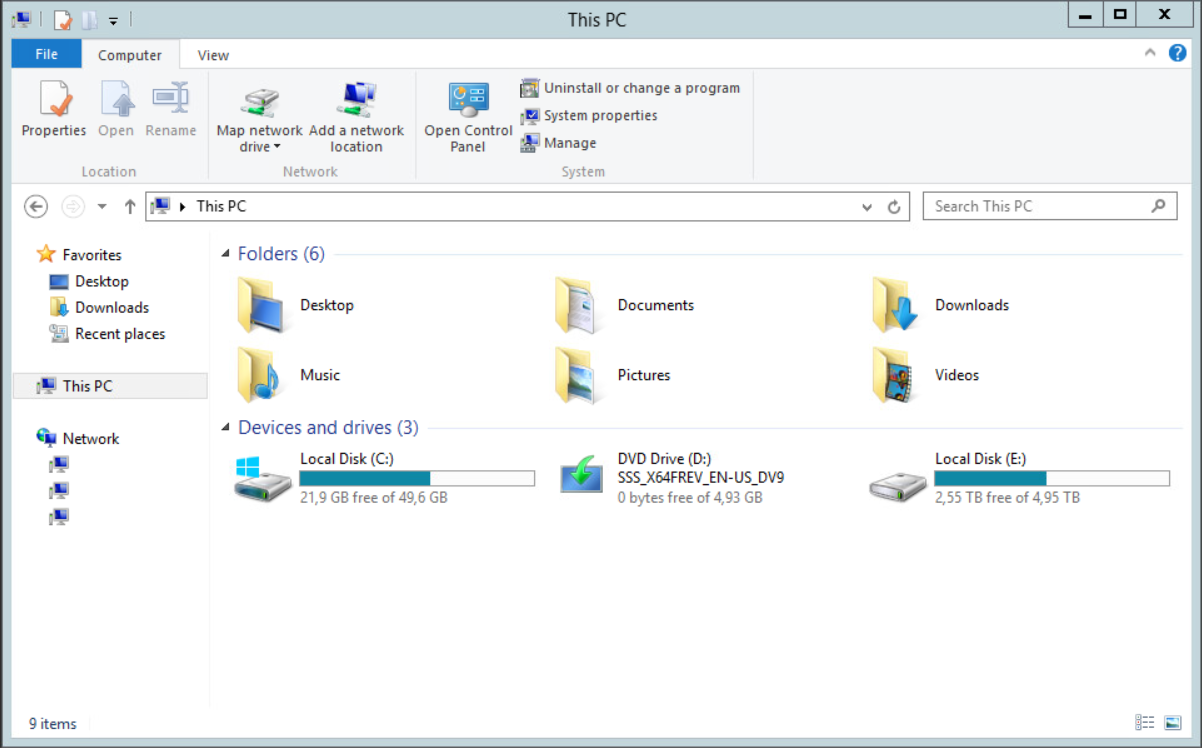Screen dimensions: 1202x748
Task: Select the DVD Drive (D:) icon
Action: pos(581,473)
